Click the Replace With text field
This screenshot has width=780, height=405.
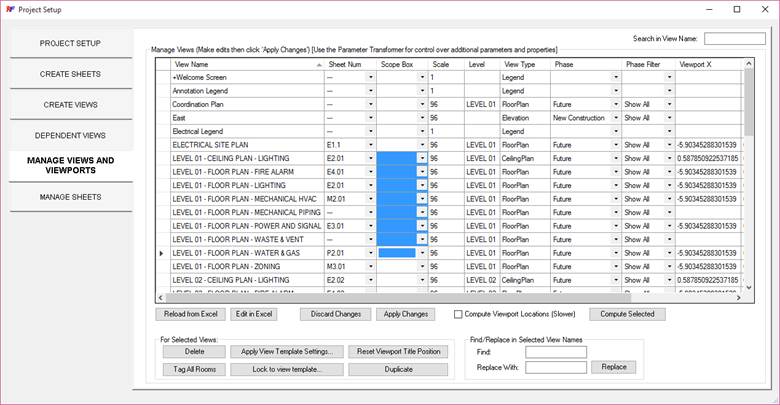click(556, 367)
